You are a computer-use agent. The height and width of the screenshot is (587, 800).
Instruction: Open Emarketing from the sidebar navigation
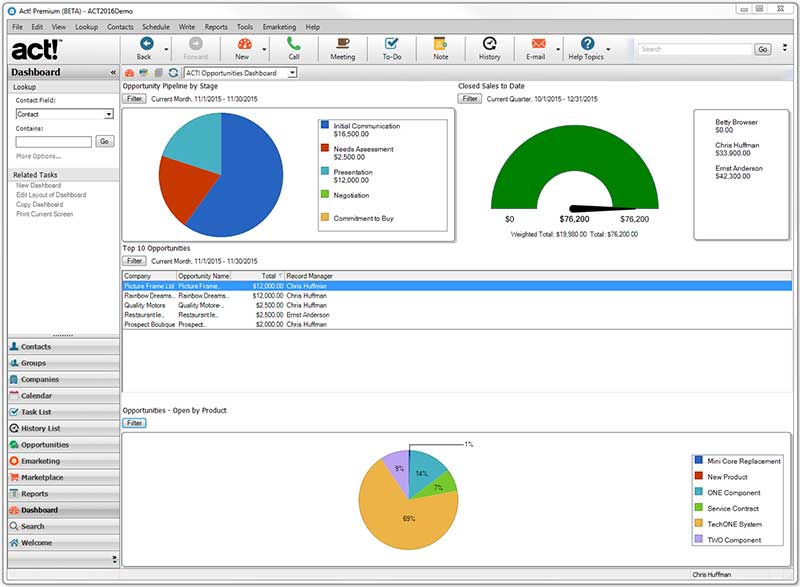(64, 461)
